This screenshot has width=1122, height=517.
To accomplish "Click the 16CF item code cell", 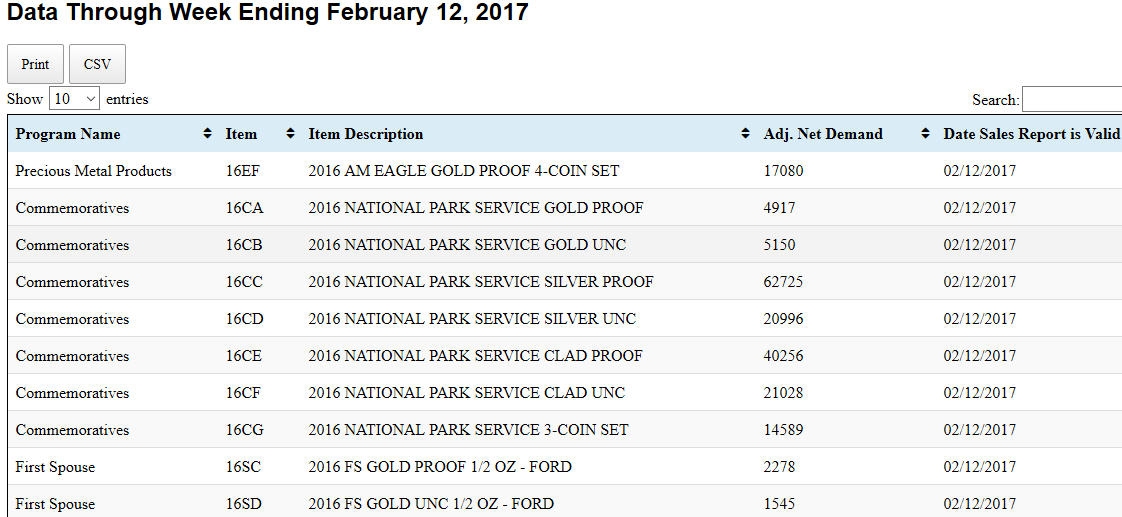I will coord(243,393).
